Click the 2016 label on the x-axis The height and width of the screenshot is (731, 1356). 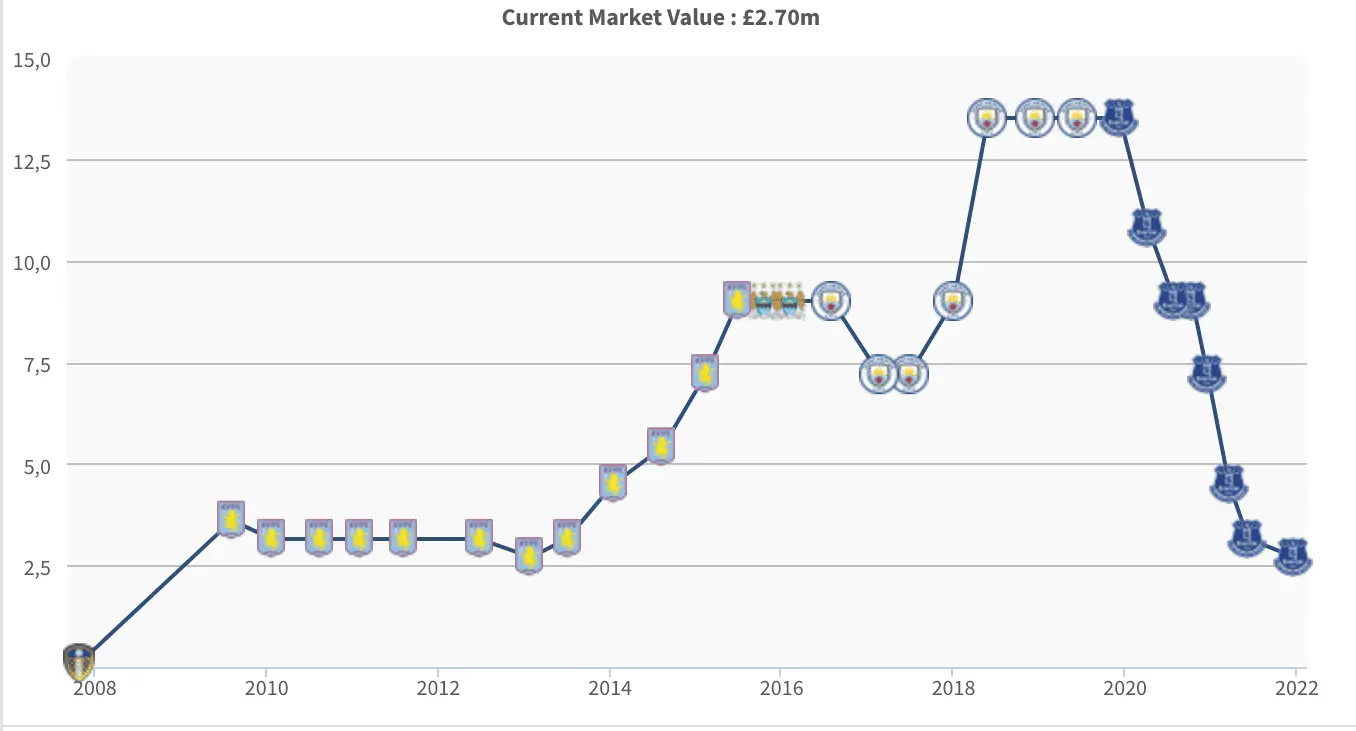[x=779, y=688]
